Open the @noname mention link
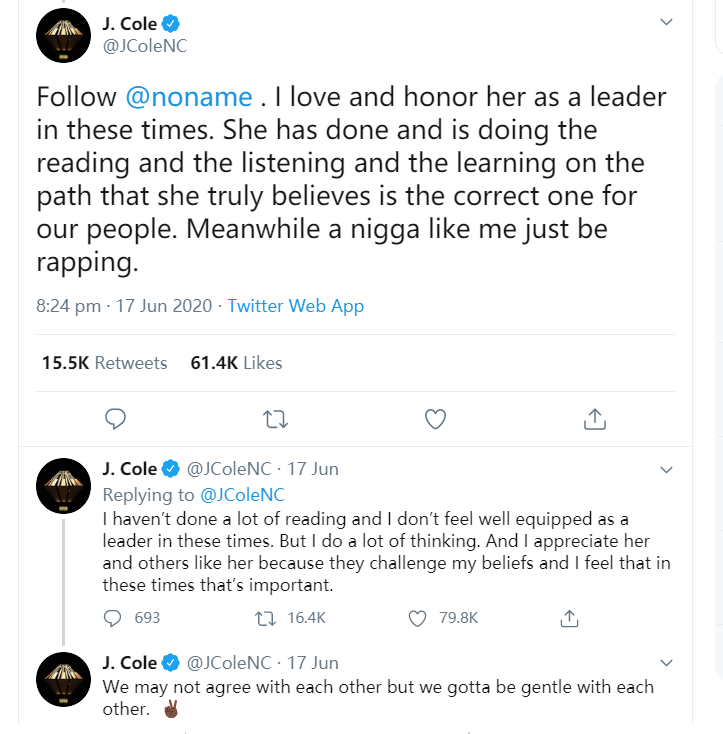 [x=189, y=97]
